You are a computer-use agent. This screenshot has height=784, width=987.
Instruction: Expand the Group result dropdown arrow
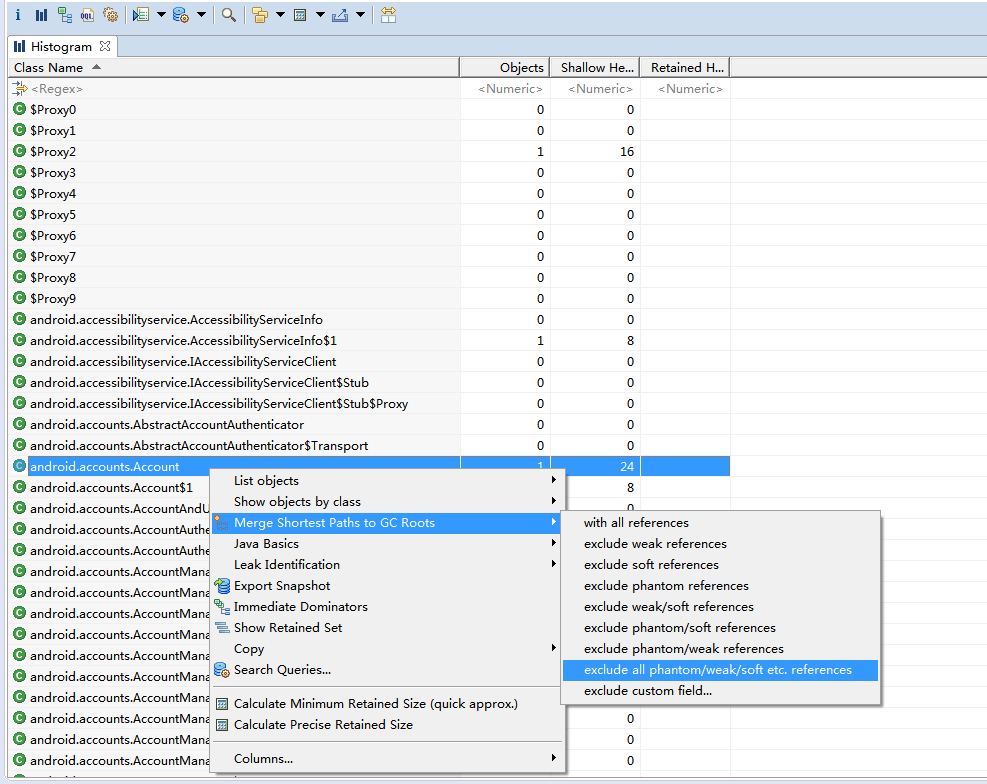pos(280,15)
